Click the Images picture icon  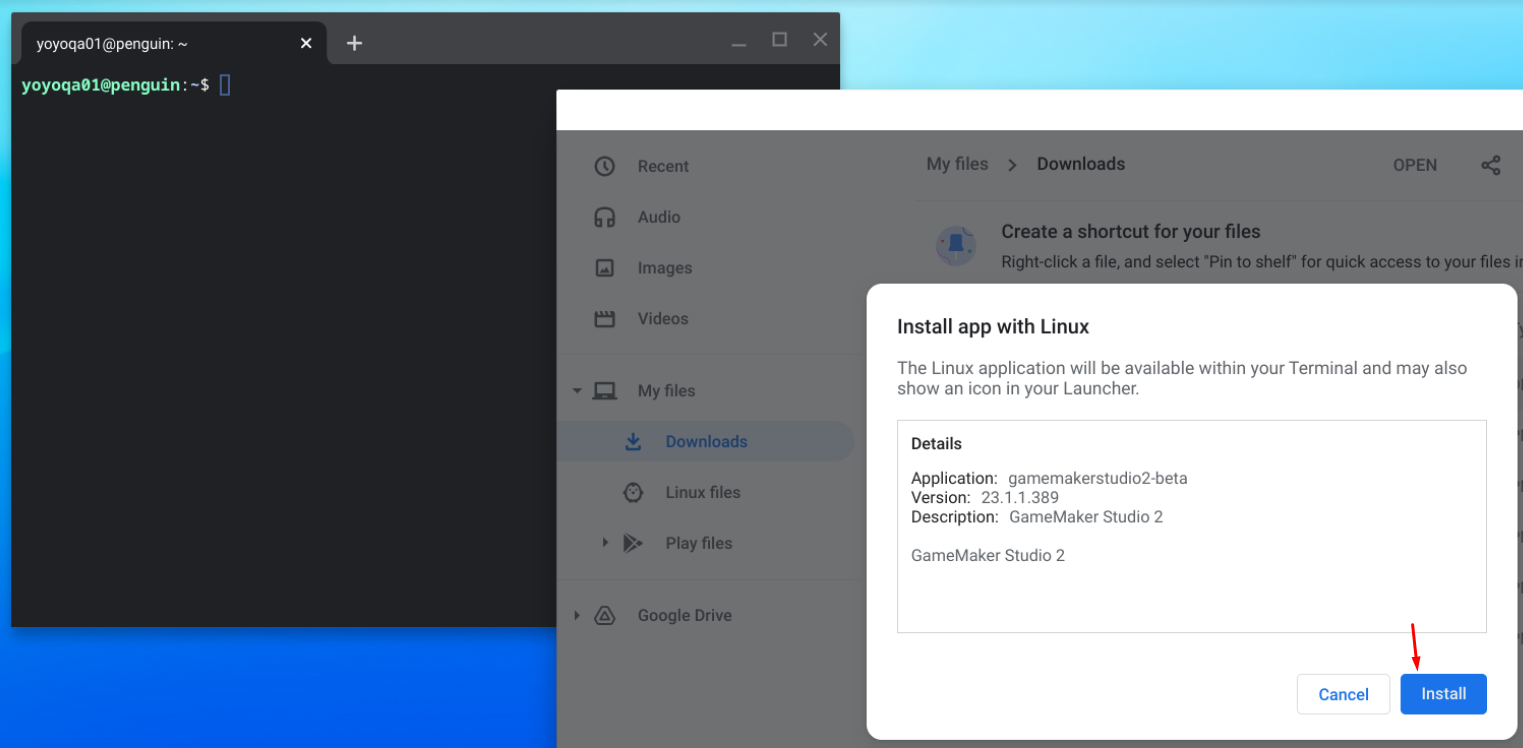click(605, 268)
